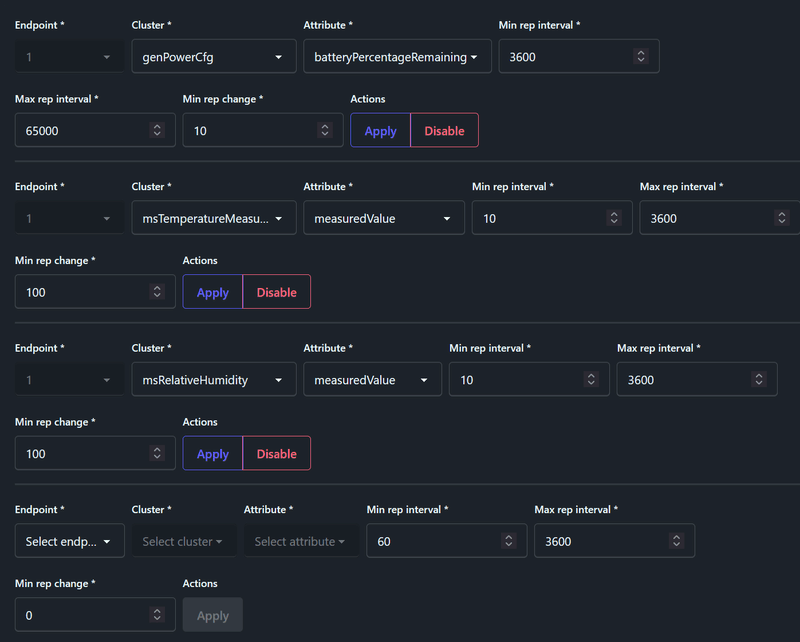This screenshot has height=642, width=800.
Task: Open the genPowerCfg cluster dropdown
Action: (x=213, y=57)
